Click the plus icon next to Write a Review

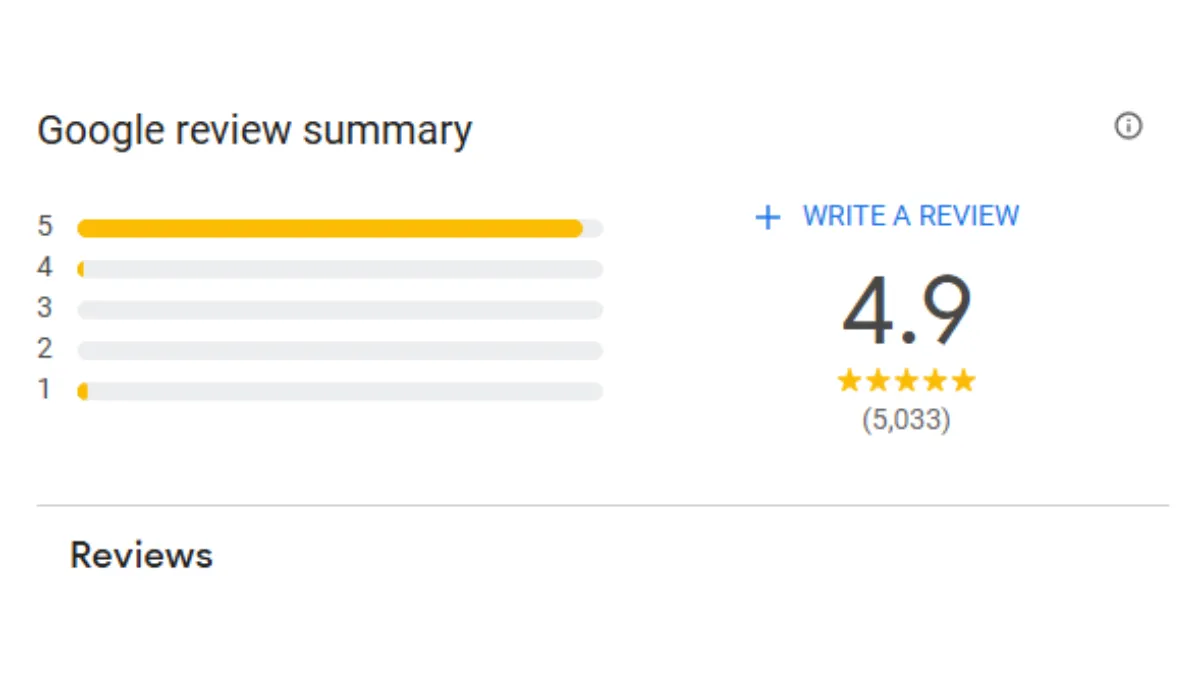(x=767, y=217)
